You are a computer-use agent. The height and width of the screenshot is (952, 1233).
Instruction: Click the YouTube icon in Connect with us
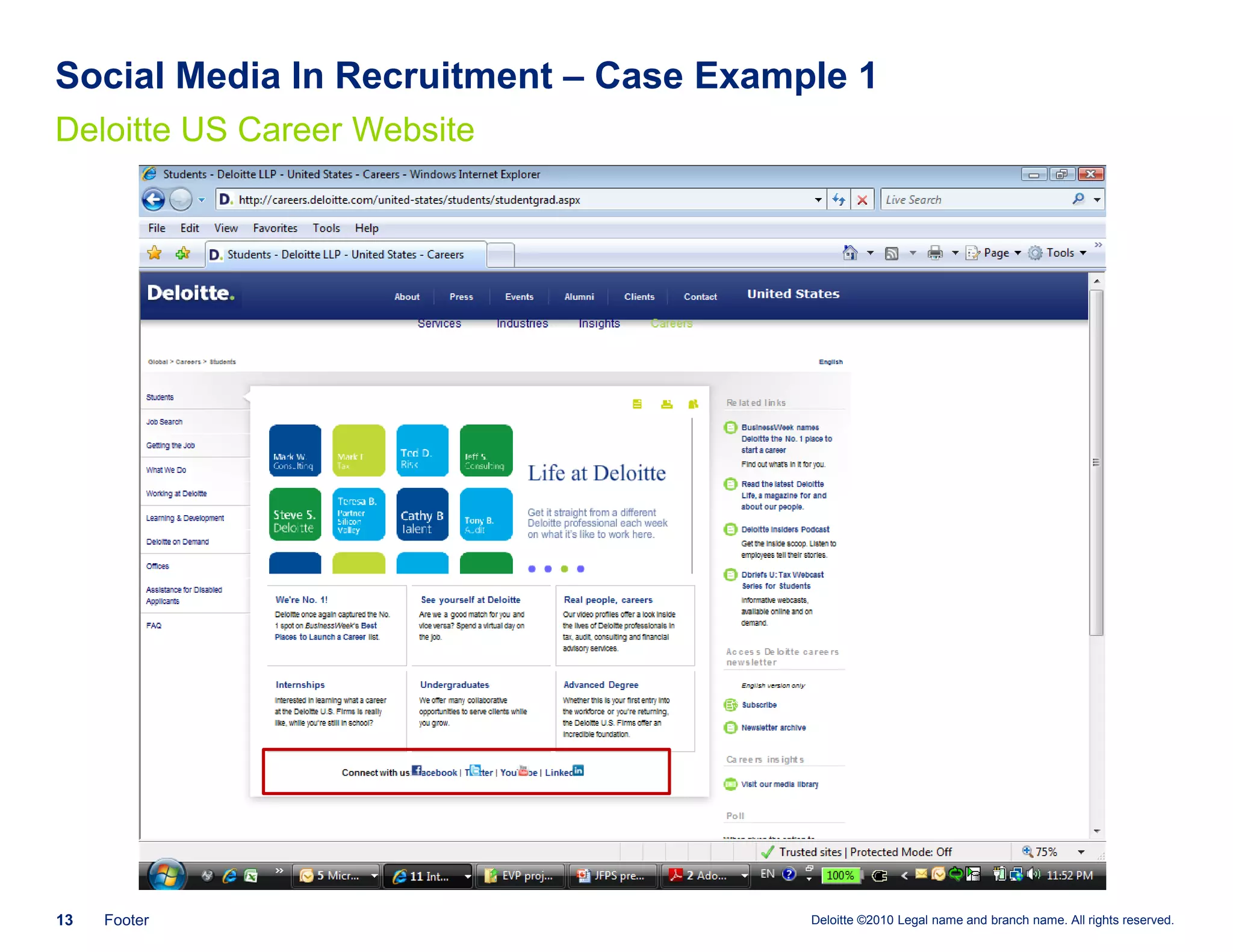coord(523,770)
